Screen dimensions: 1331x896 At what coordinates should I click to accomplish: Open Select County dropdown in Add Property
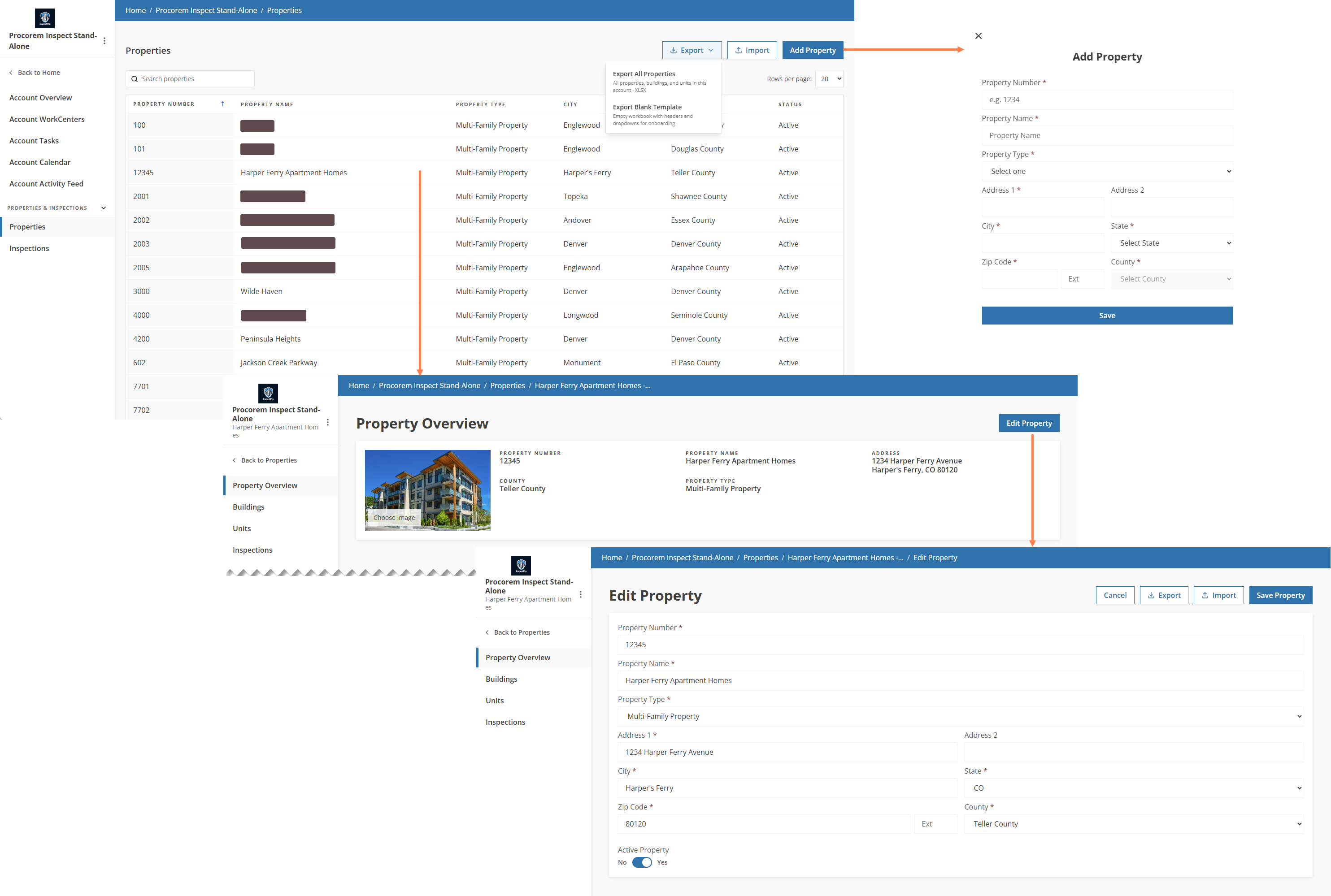coord(1172,279)
